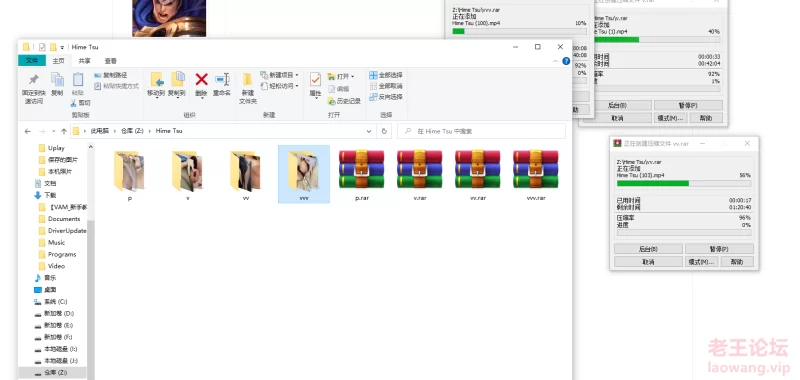Select the p.rar archive file
This screenshot has height=380, width=800.
(361, 175)
